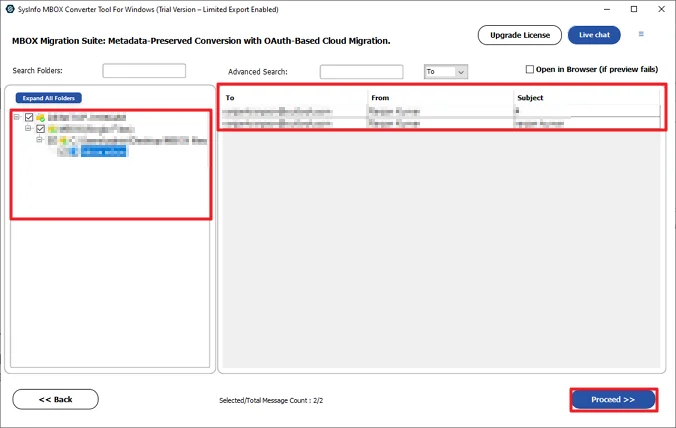
Task: Click 'Selected/Total Message Count : 2/2' text
Action: 271,400
